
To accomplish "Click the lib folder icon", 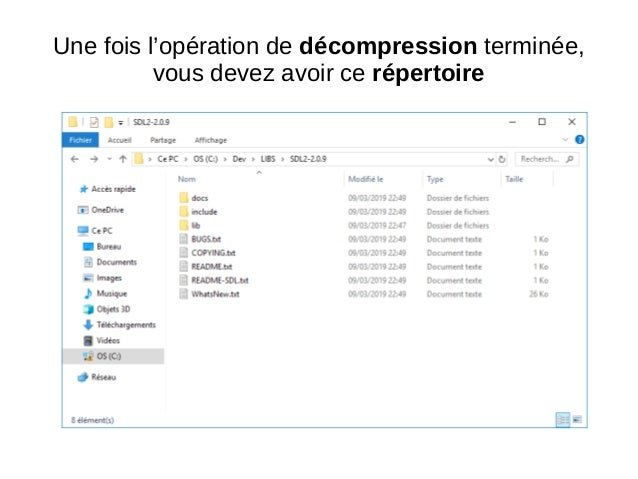I will tap(184, 225).
